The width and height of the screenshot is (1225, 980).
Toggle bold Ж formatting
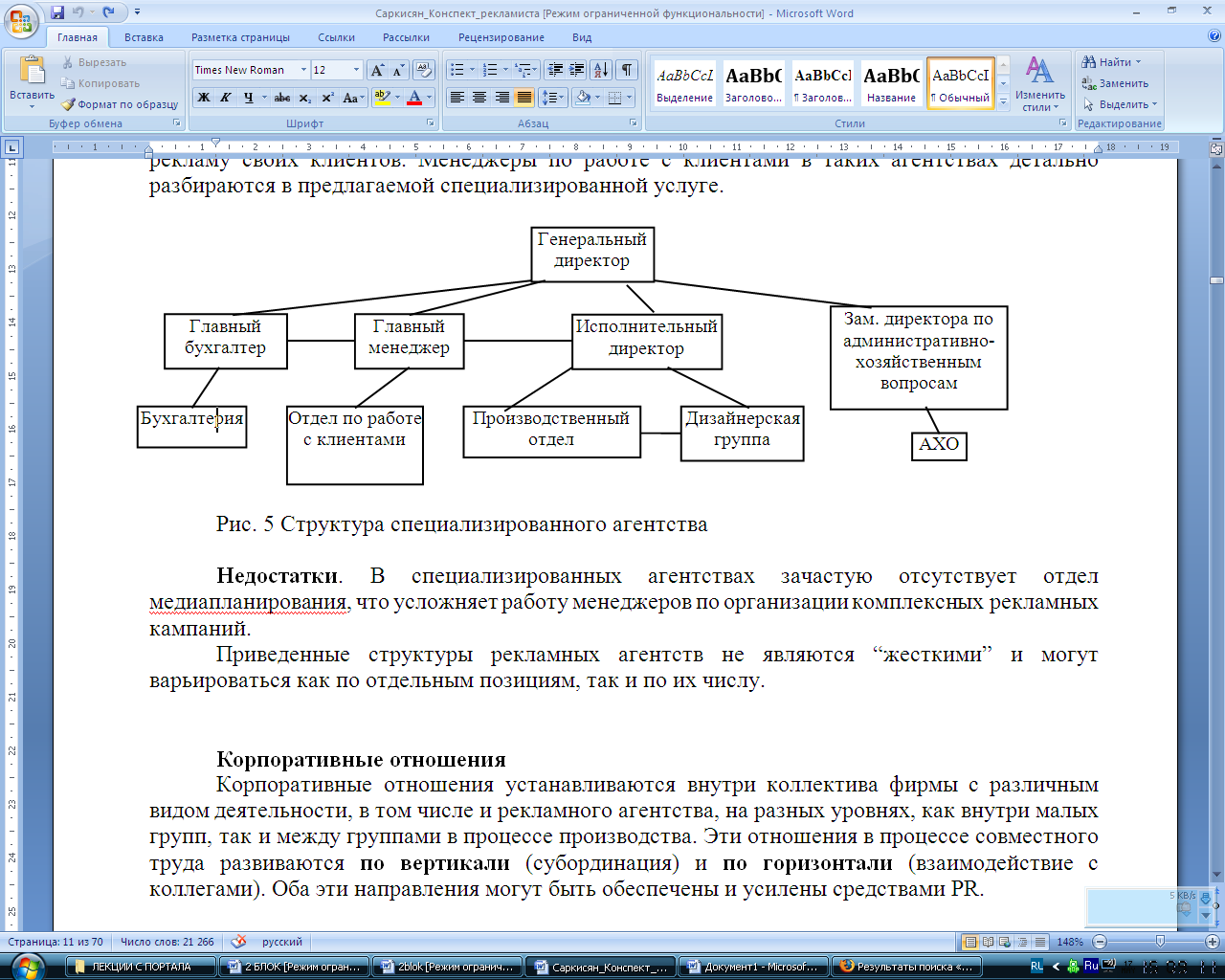(x=203, y=98)
